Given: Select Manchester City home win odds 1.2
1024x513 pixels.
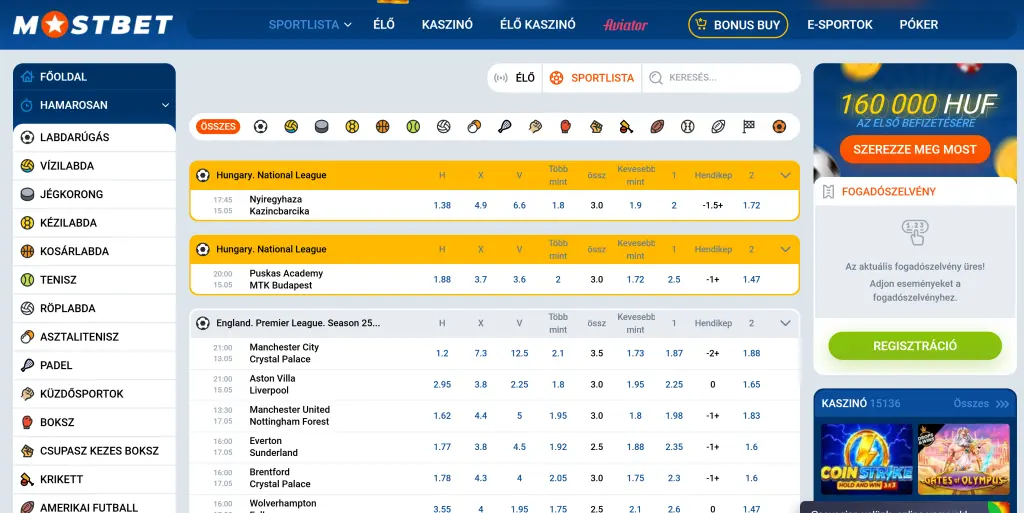Looking at the screenshot, I should pyautogui.click(x=442, y=353).
